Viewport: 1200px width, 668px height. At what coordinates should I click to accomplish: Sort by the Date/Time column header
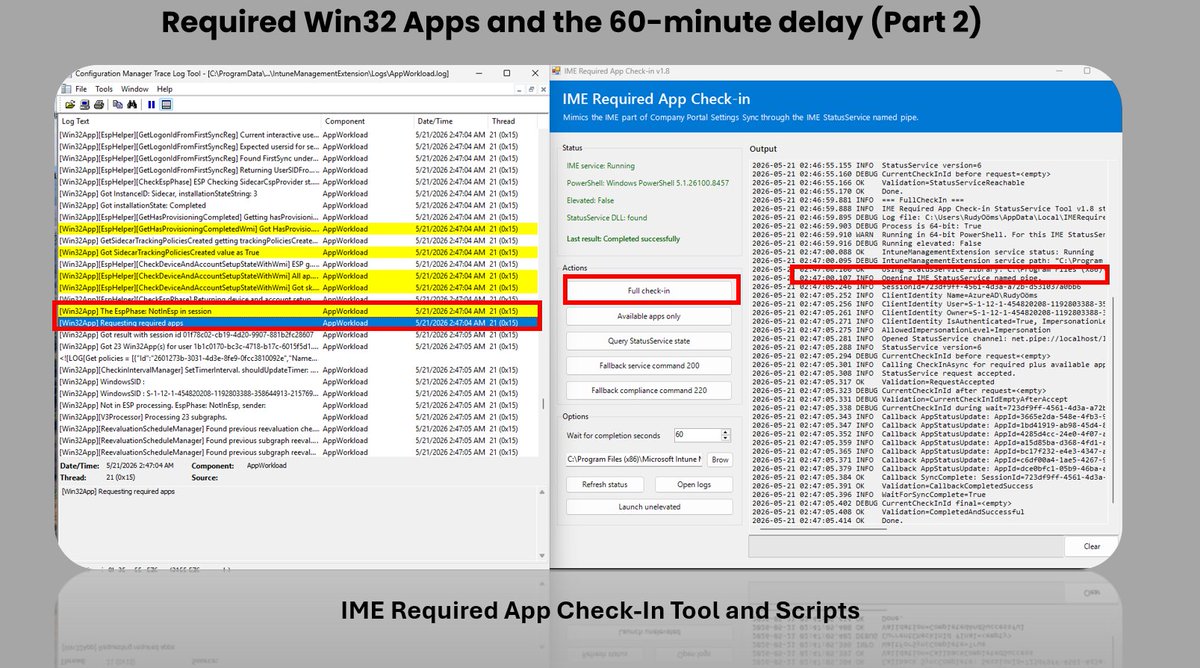click(450, 121)
